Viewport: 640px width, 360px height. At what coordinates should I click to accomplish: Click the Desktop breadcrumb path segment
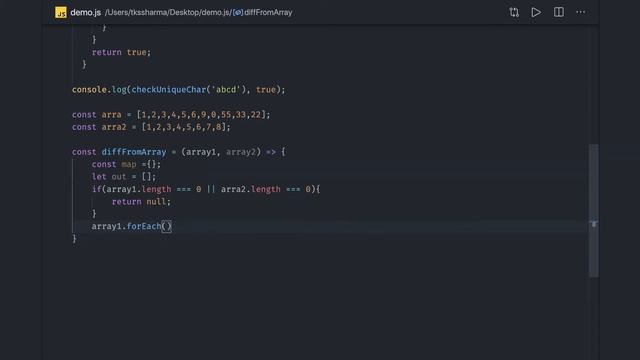(x=184, y=13)
